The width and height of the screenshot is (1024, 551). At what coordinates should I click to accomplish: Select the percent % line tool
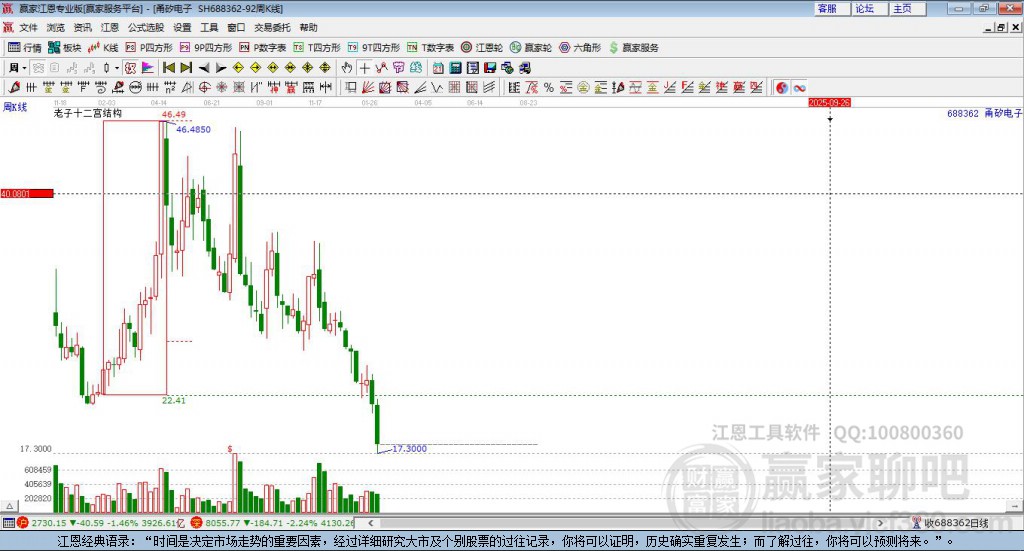549,87
